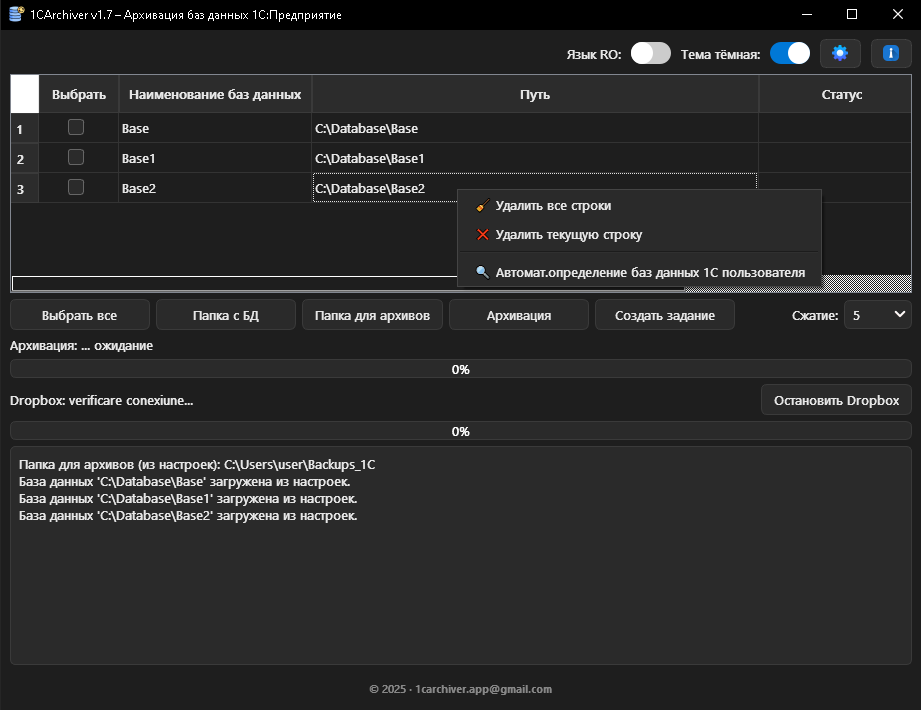This screenshot has height=710, width=921.
Task: Click the archiving 0% progress bar
Action: [461, 369]
